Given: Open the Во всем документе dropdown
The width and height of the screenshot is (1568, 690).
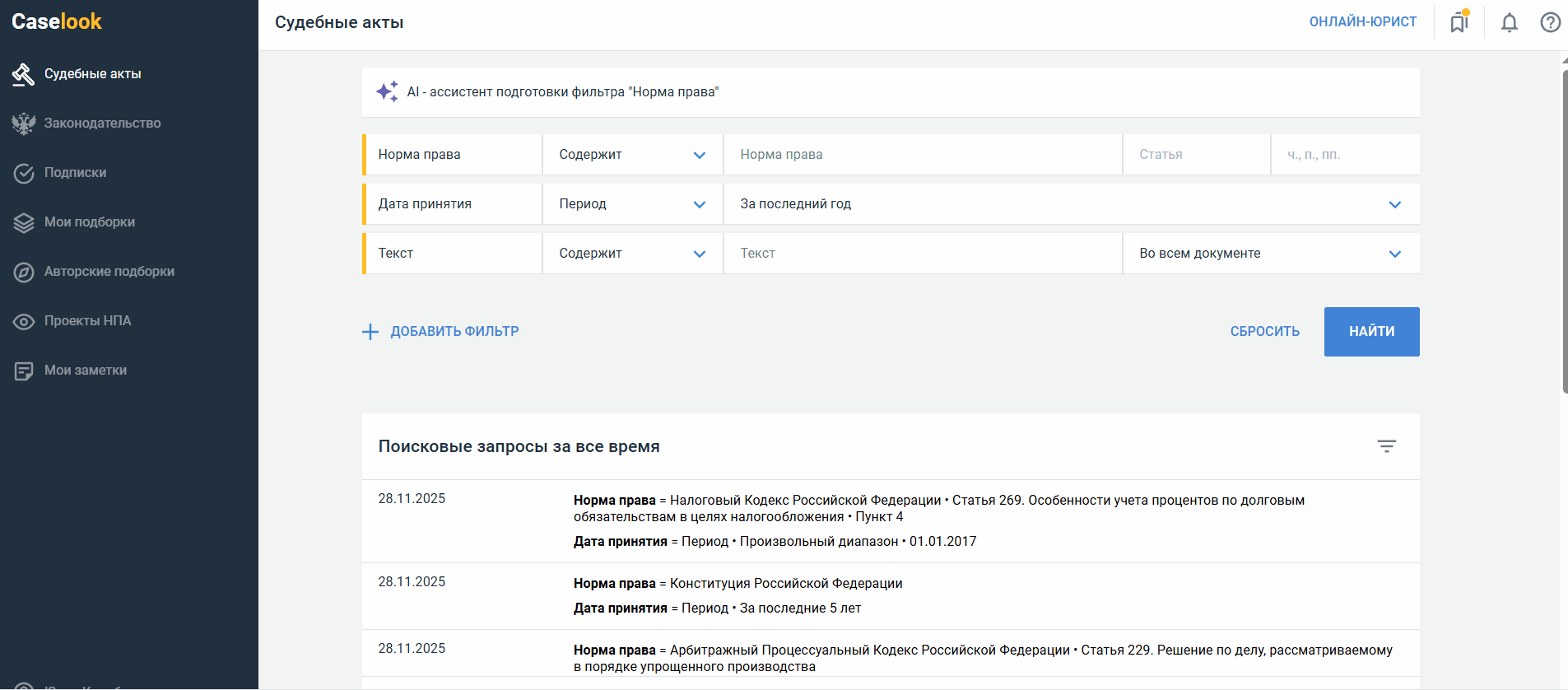Looking at the screenshot, I should pyautogui.click(x=1270, y=254).
